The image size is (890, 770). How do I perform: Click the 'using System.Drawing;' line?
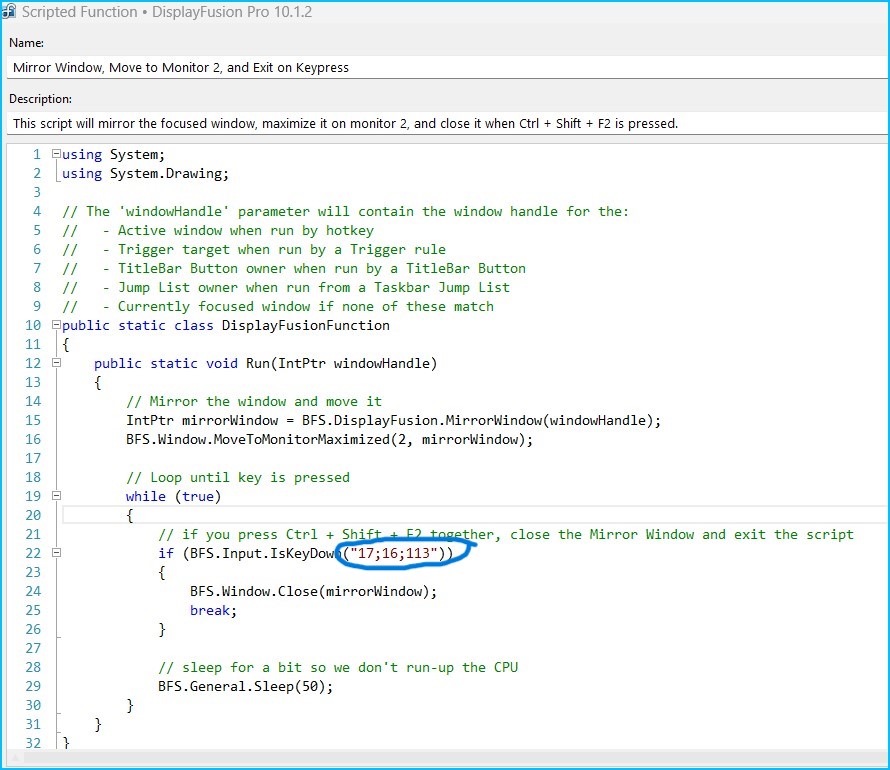[145, 174]
